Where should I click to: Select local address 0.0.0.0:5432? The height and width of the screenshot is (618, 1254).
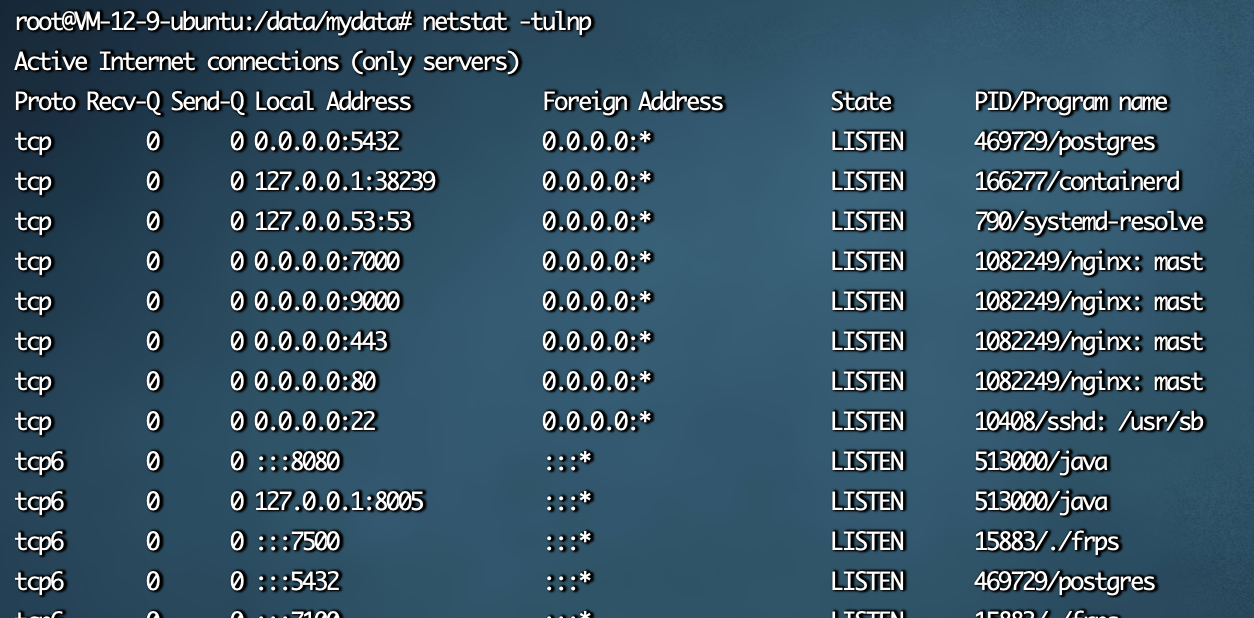(326, 141)
